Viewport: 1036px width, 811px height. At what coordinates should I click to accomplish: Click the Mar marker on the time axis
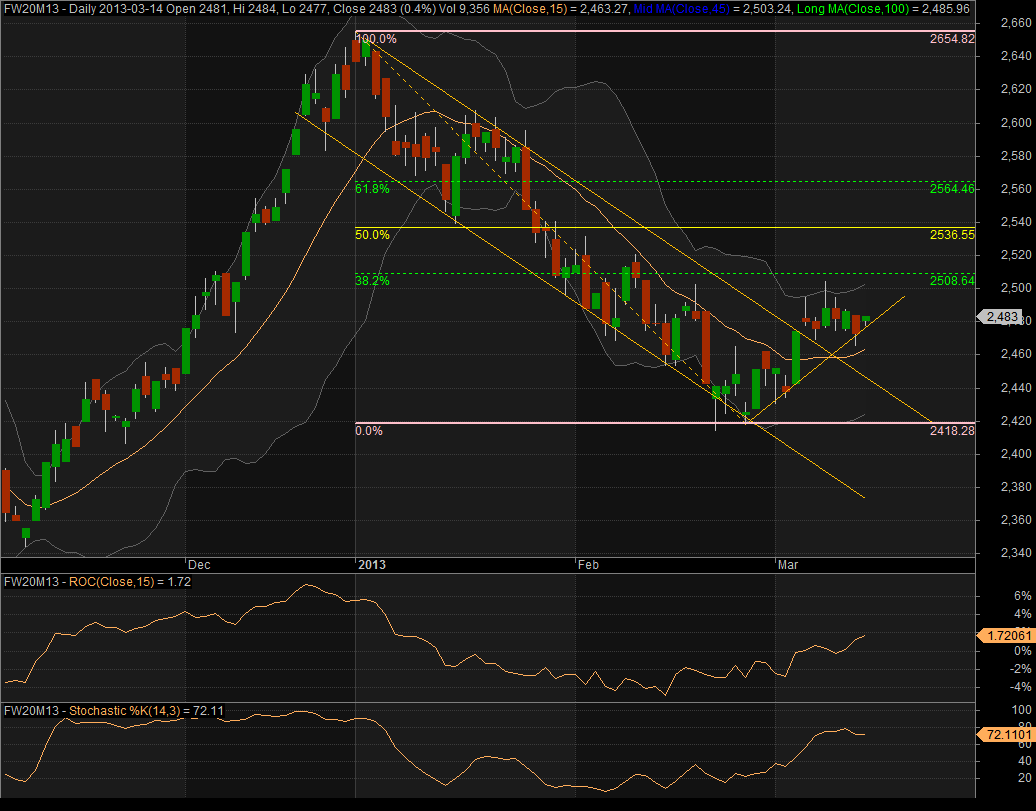point(789,564)
